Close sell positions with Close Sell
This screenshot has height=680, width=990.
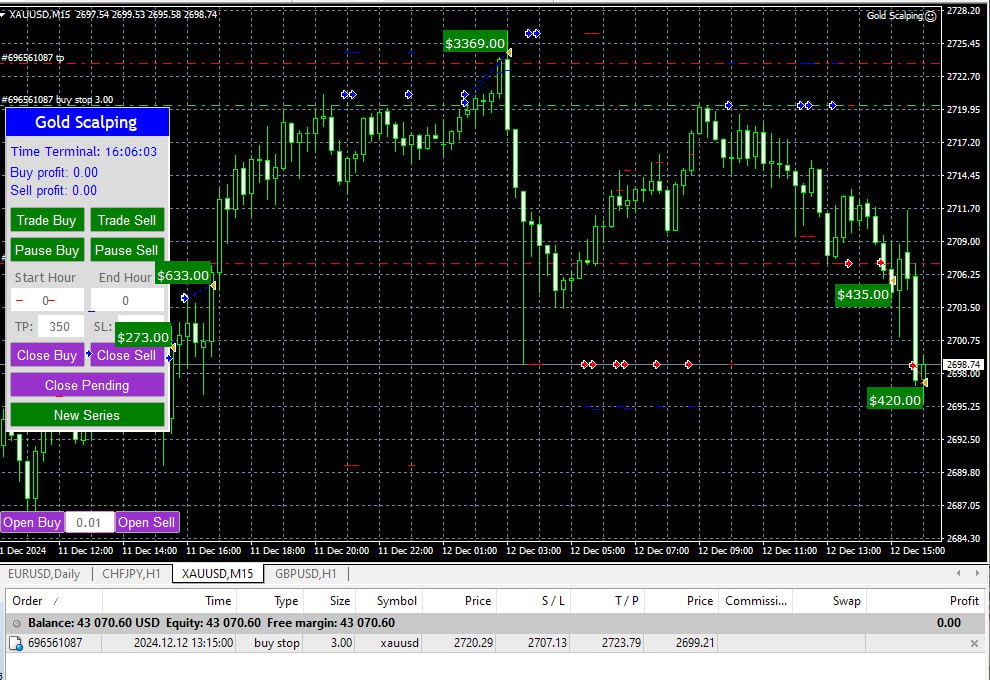127,355
